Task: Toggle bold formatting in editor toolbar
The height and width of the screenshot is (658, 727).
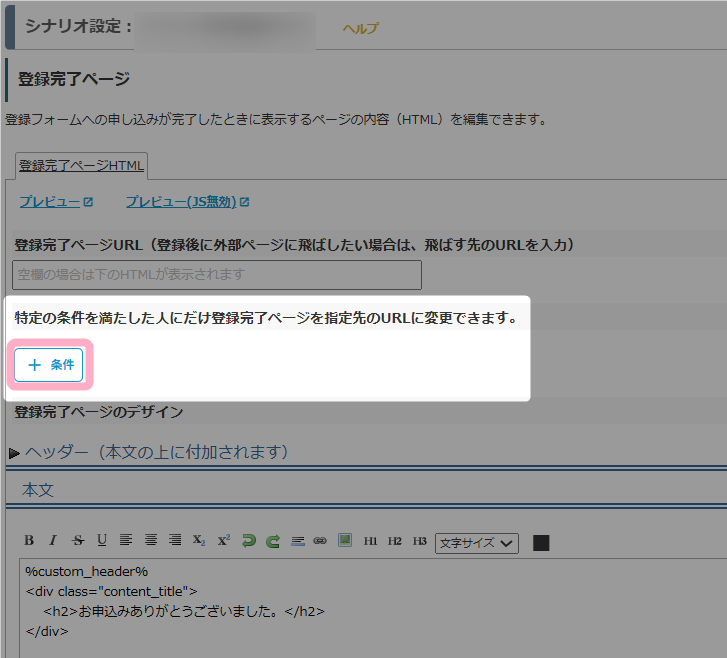Action: (x=29, y=541)
